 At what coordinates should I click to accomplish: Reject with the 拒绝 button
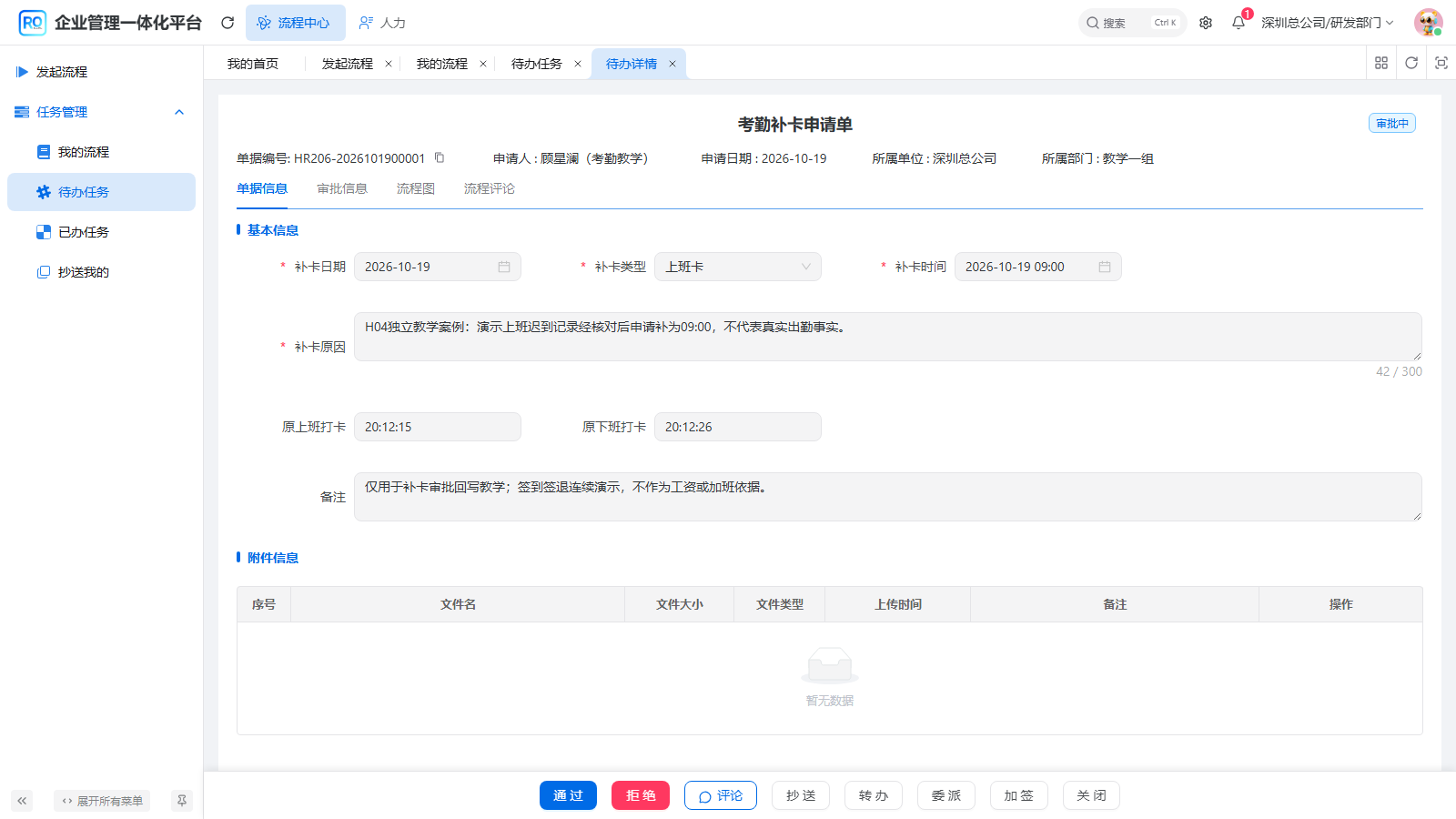(x=641, y=795)
